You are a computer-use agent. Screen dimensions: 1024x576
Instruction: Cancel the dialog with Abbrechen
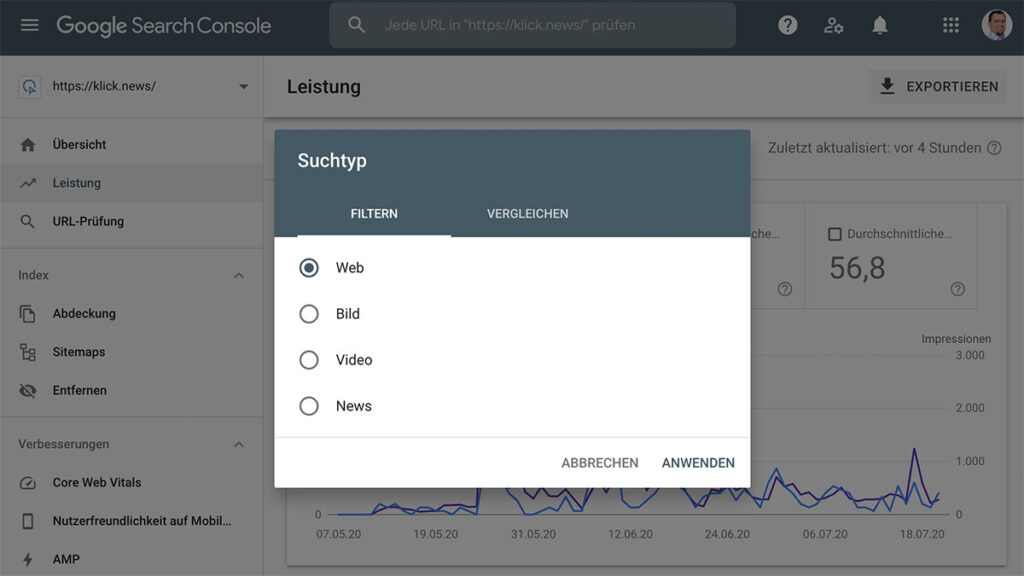coord(599,463)
